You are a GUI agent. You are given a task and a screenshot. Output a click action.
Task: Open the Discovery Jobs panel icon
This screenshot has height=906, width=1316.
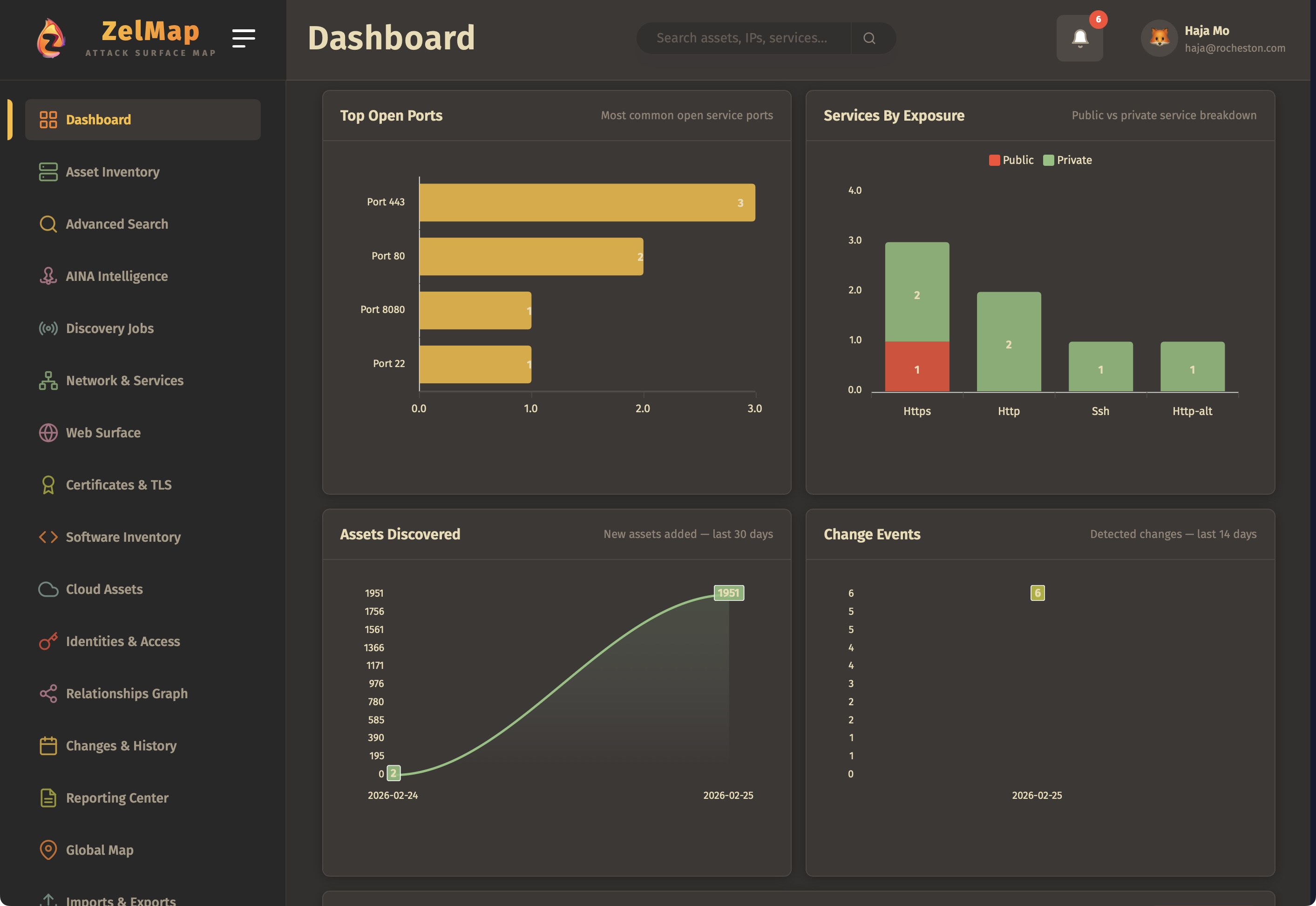(48, 328)
